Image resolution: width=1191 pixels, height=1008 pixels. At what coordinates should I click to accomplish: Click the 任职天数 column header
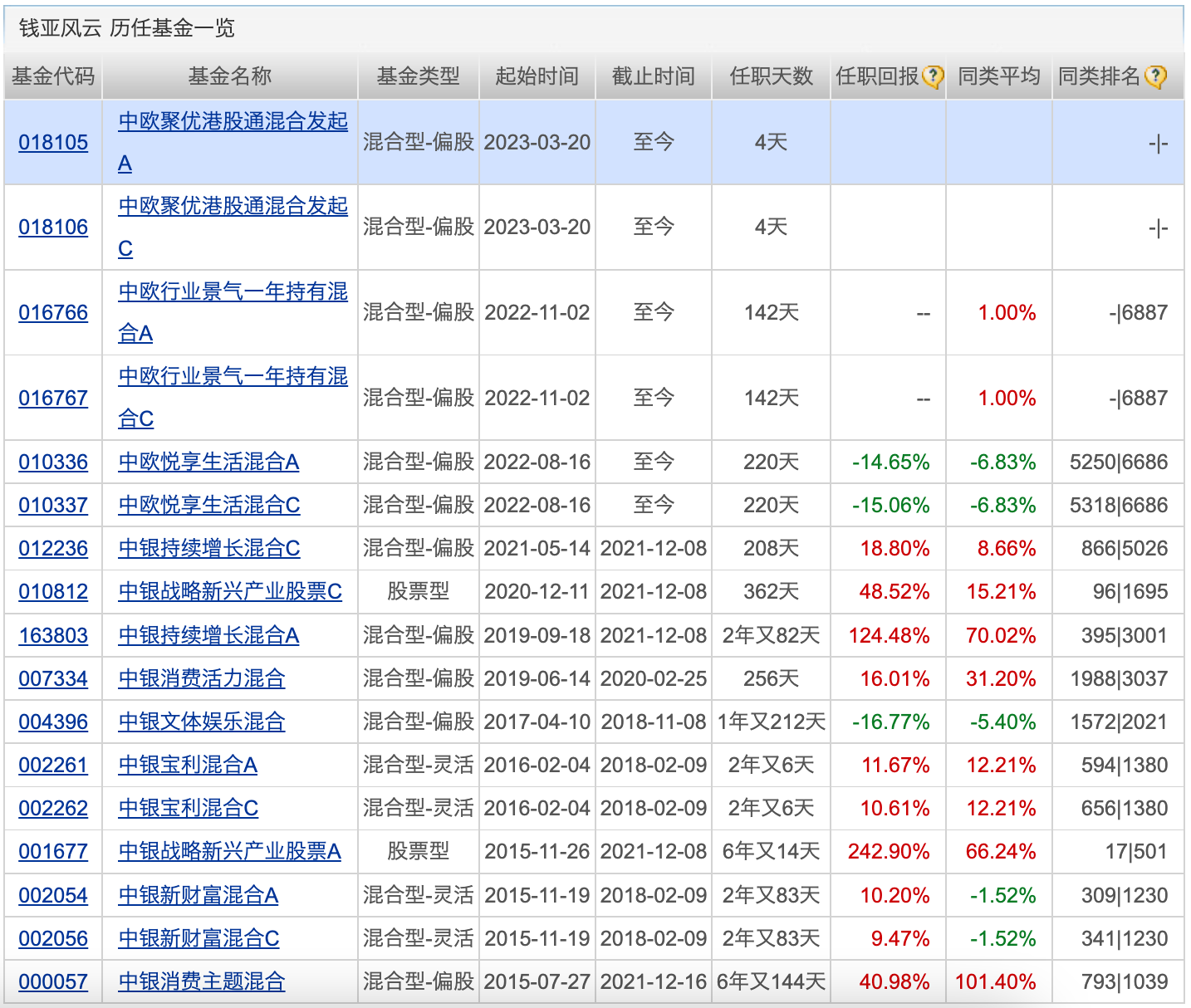click(x=772, y=76)
